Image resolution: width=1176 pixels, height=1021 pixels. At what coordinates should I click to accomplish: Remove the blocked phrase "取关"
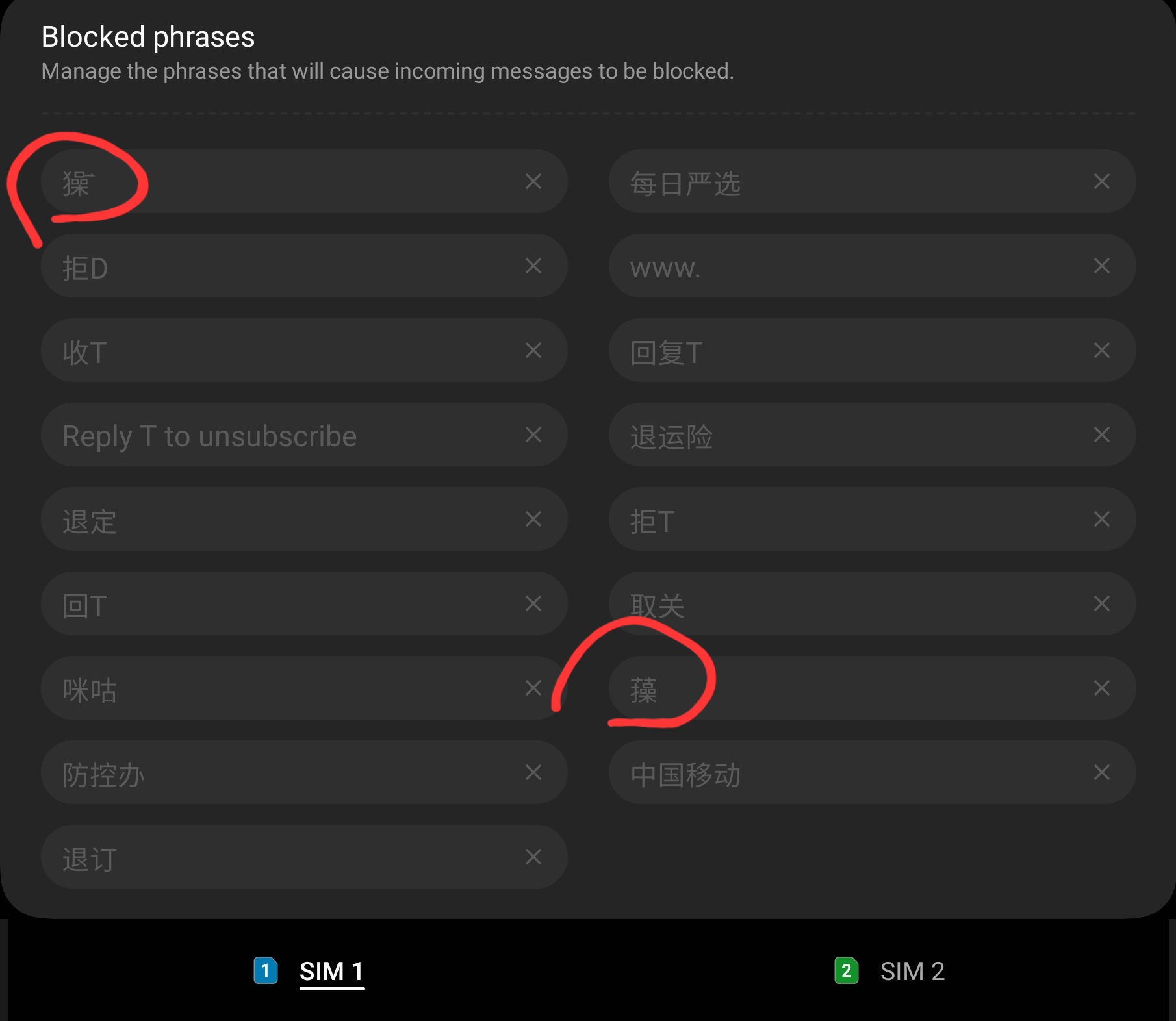pos(1102,604)
